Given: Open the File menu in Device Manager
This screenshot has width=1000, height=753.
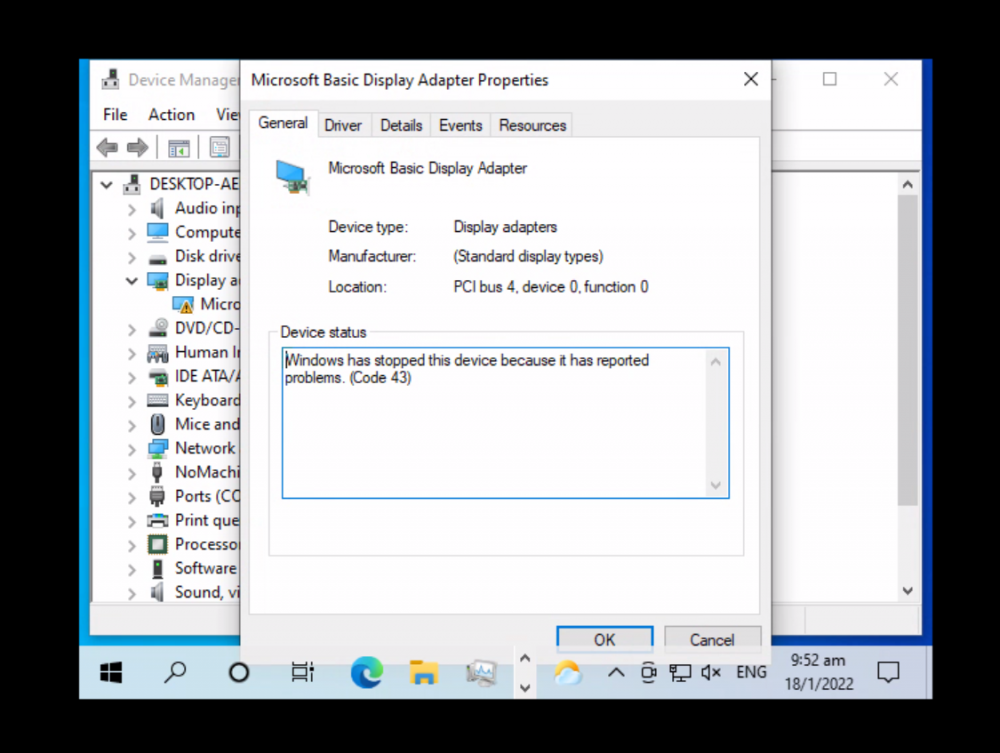Looking at the screenshot, I should tap(115, 115).
